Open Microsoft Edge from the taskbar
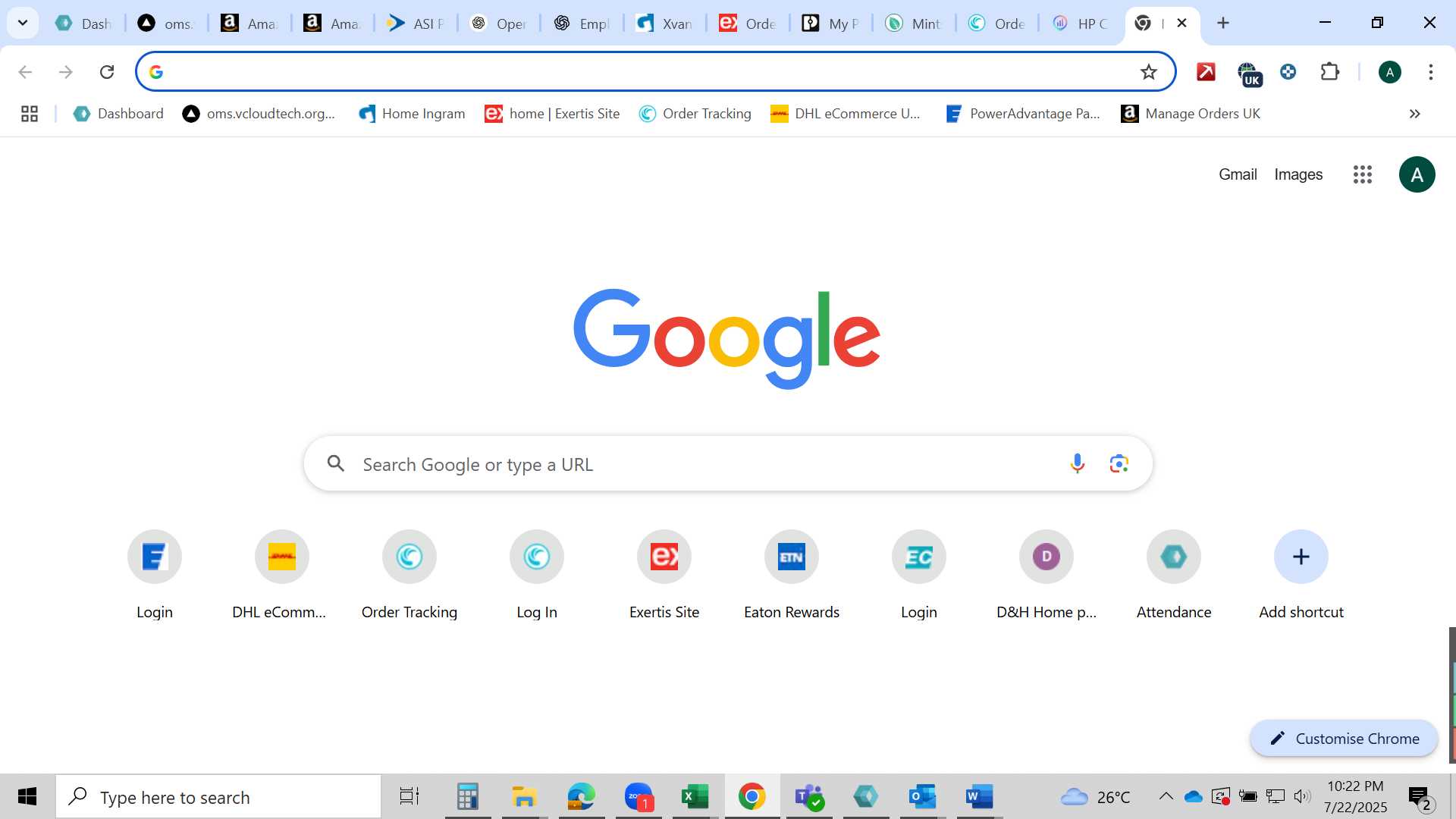This screenshot has height=819, width=1456. 581,797
